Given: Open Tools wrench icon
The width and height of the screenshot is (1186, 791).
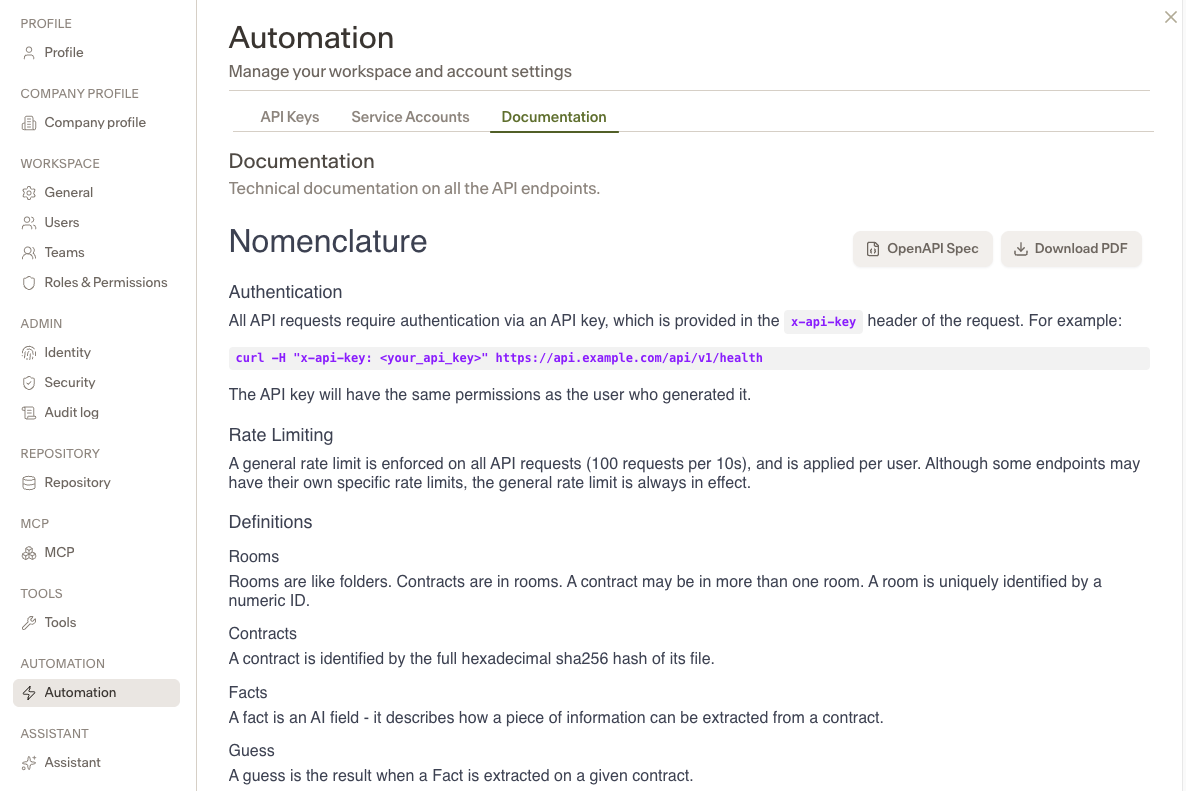Looking at the screenshot, I should tap(29, 622).
